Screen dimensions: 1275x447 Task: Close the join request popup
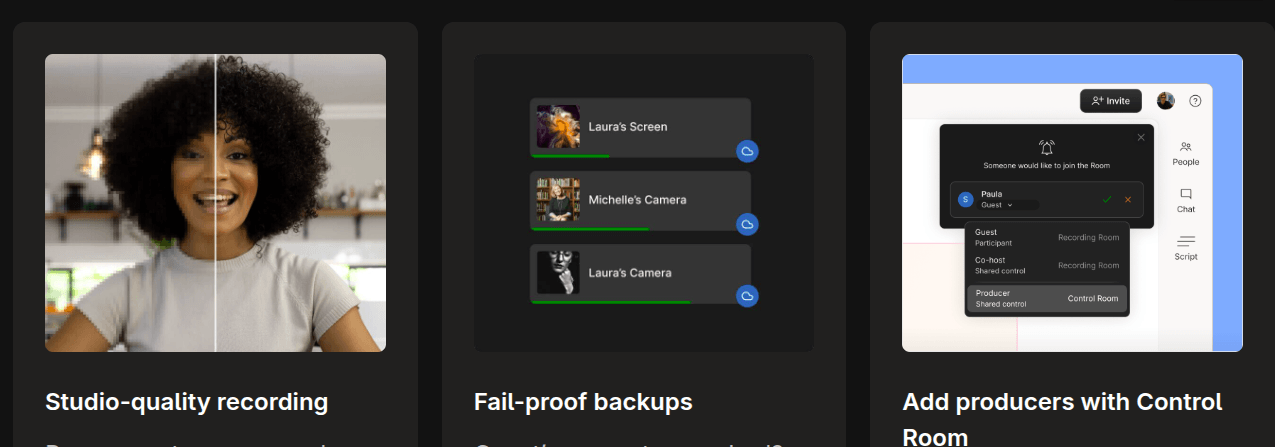[1141, 137]
